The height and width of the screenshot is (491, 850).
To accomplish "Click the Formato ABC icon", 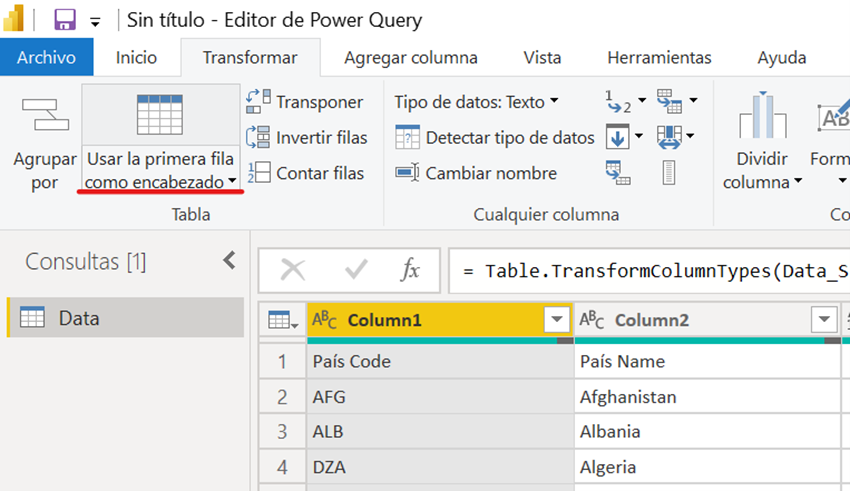I will tap(834, 115).
